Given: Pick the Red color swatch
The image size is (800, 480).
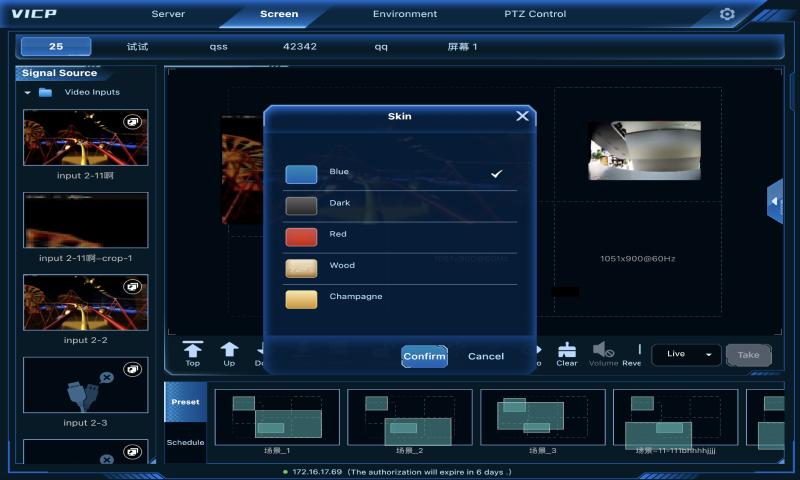Looking at the screenshot, I should [x=301, y=237].
